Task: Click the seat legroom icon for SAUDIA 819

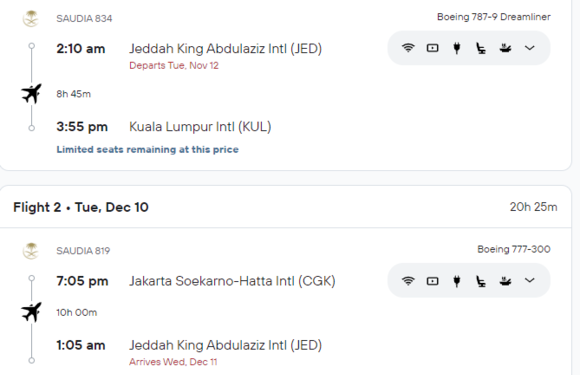Action: point(481,281)
